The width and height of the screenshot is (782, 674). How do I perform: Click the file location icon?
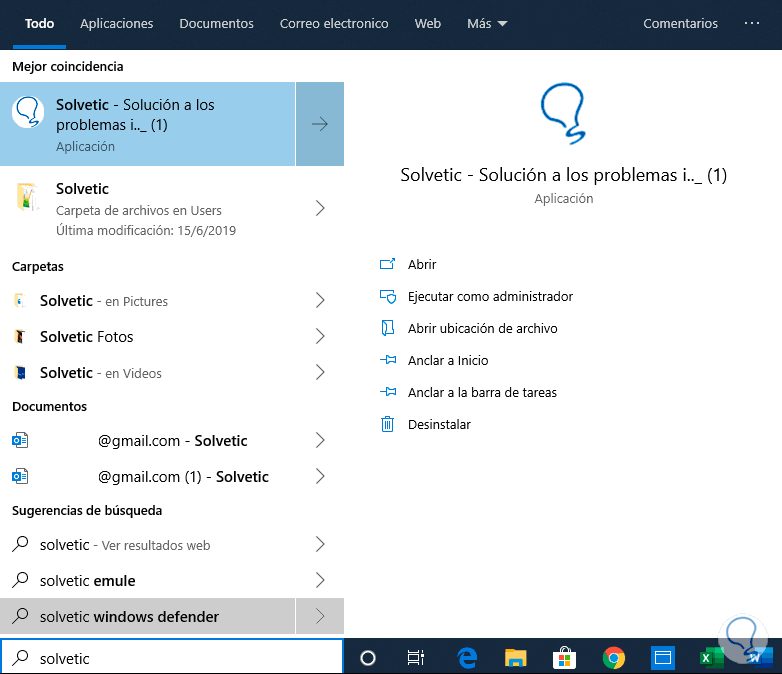[388, 328]
